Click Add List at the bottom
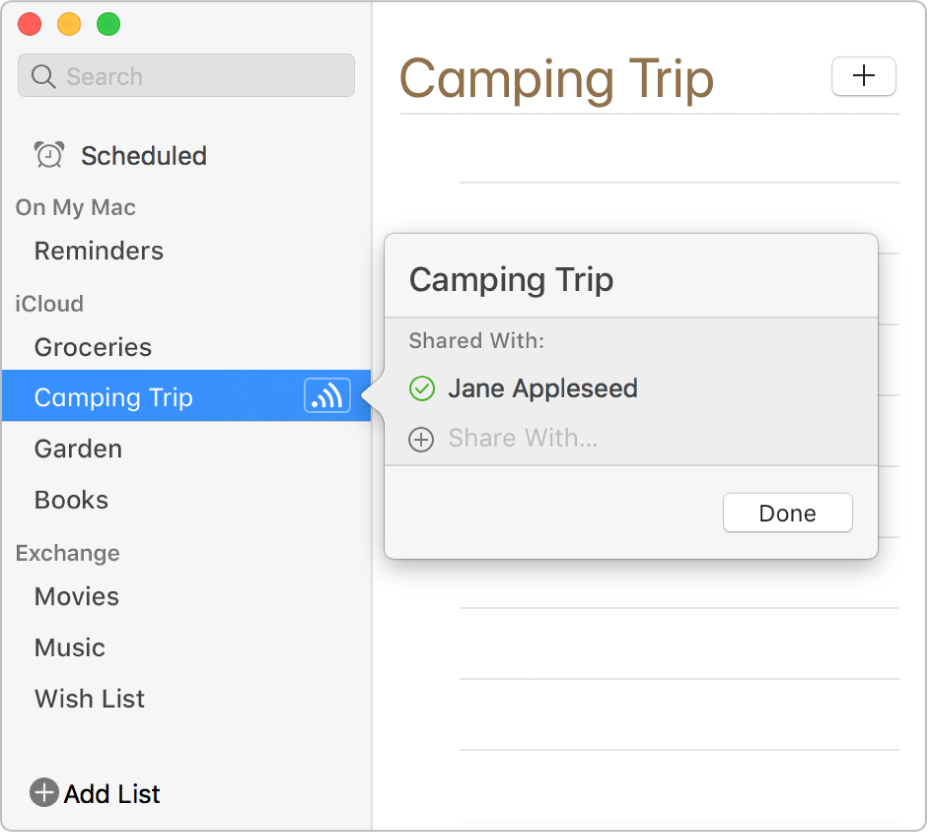Viewport: 931px width, 835px height. 112,793
